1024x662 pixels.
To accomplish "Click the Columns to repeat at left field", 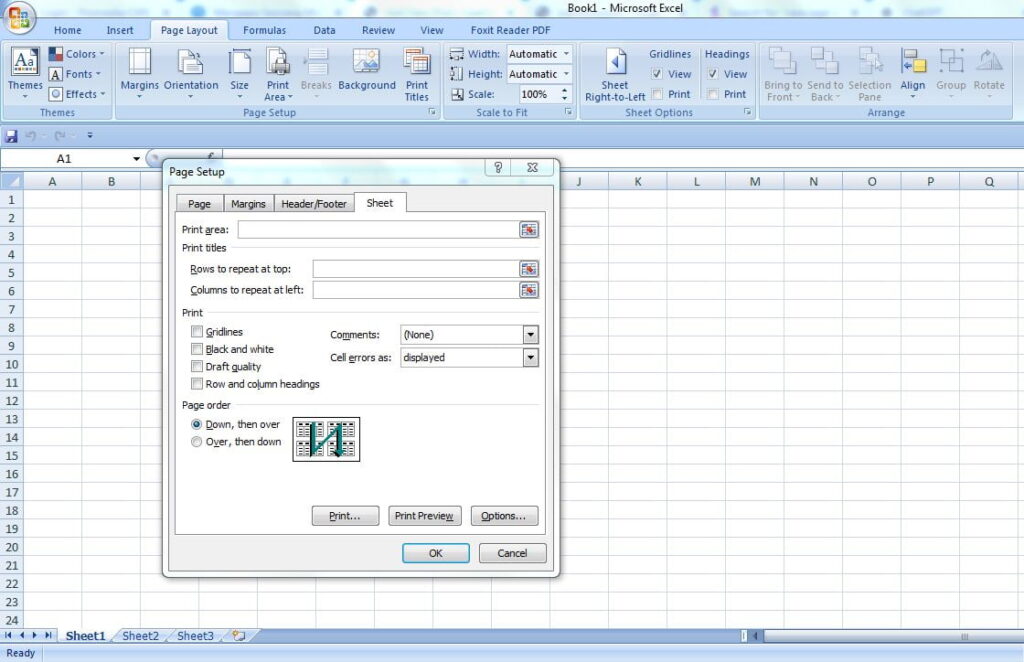I will tap(416, 290).
